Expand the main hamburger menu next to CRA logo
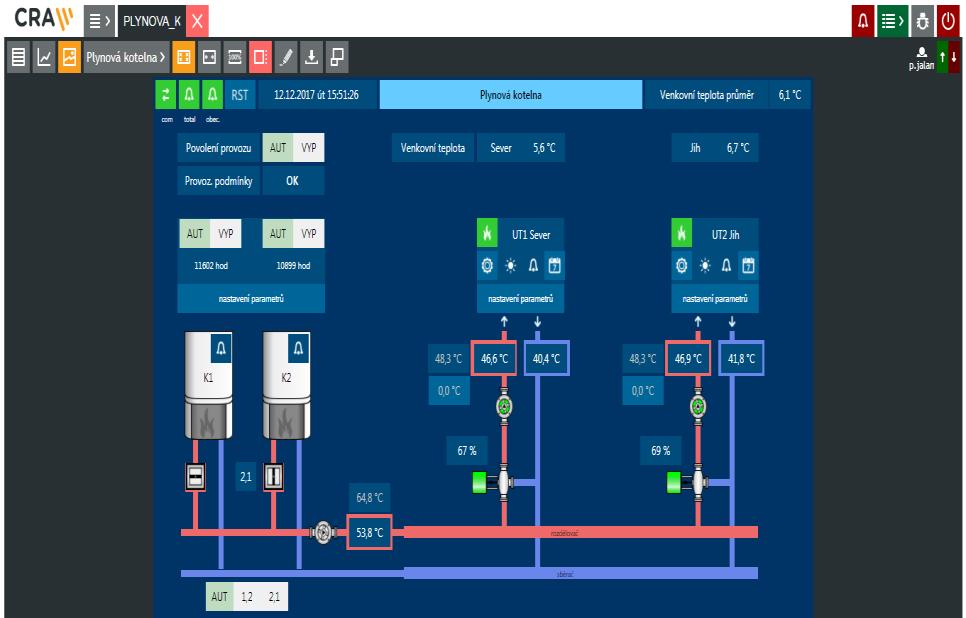Image resolution: width=966 pixels, height=618 pixels. coord(99,22)
